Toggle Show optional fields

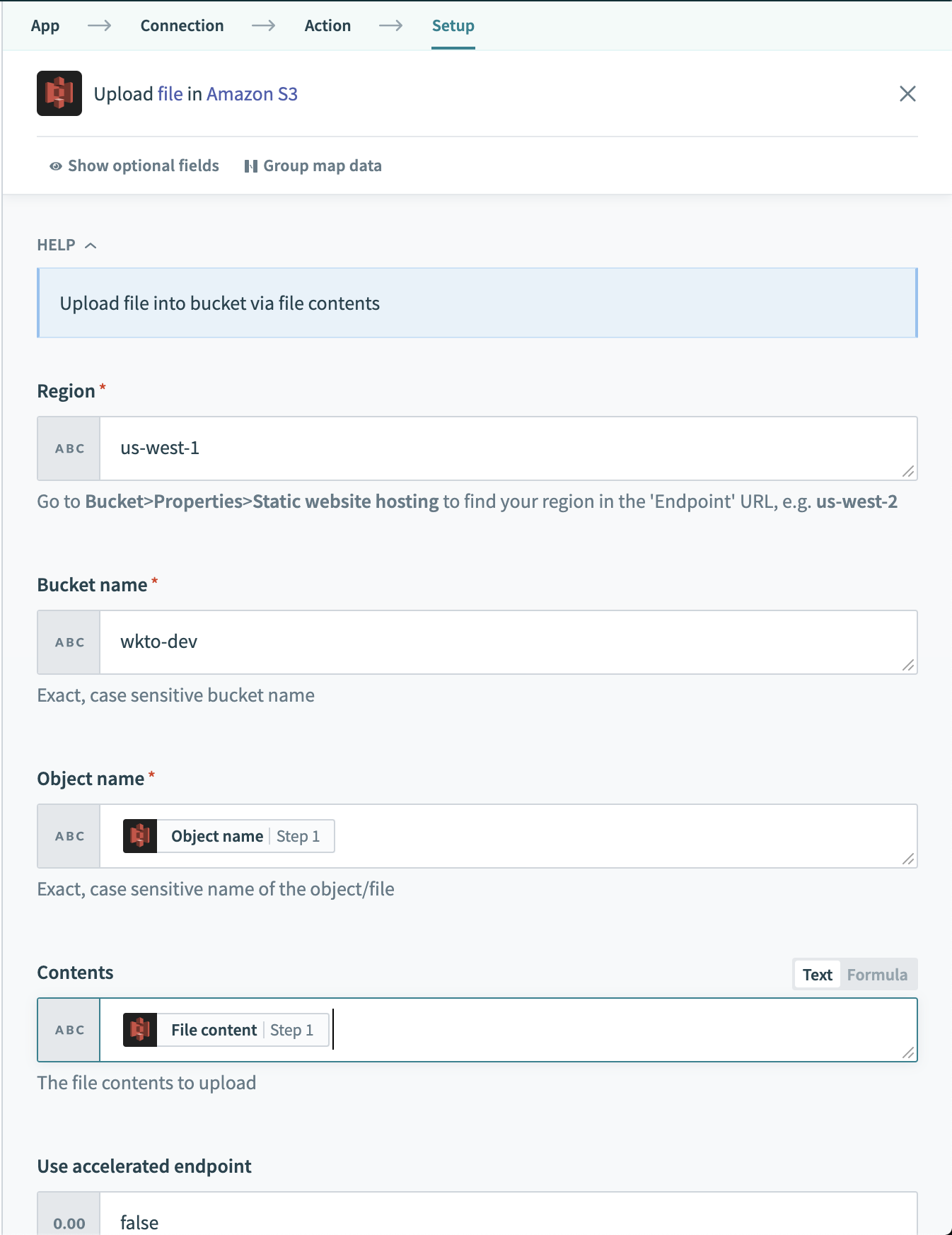pos(134,166)
